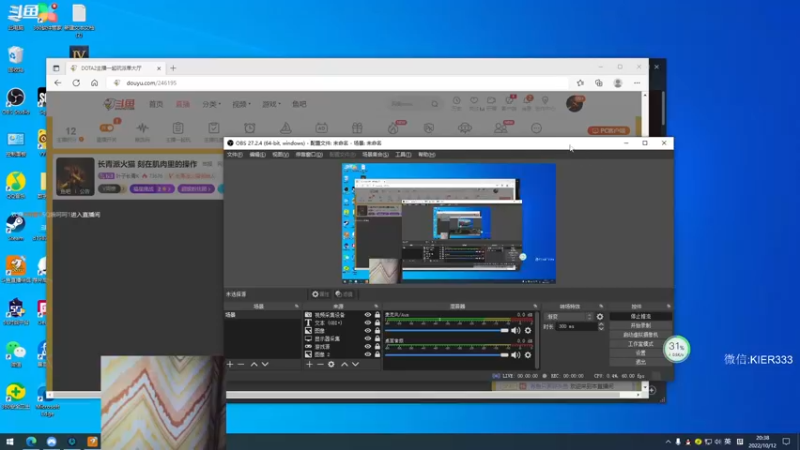Open Douyu user avatar

tap(574, 104)
